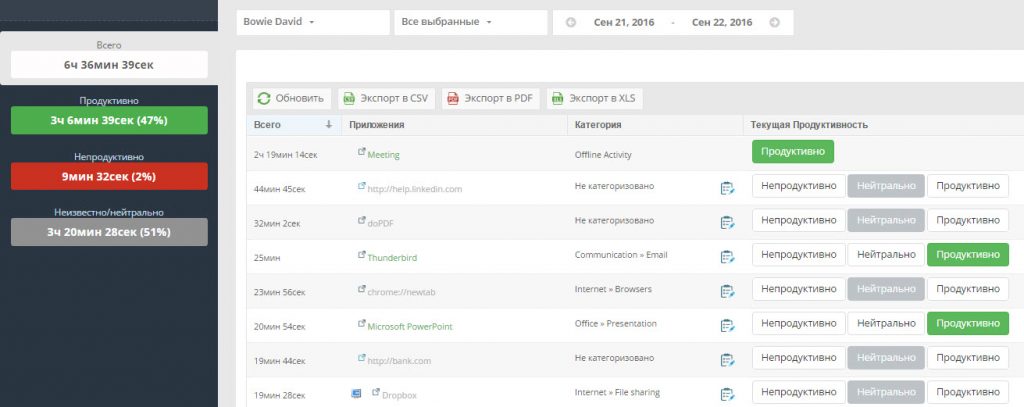The height and width of the screenshot is (407, 1024).
Task: Open the http://help.linkedin.com link
Action: tap(415, 189)
